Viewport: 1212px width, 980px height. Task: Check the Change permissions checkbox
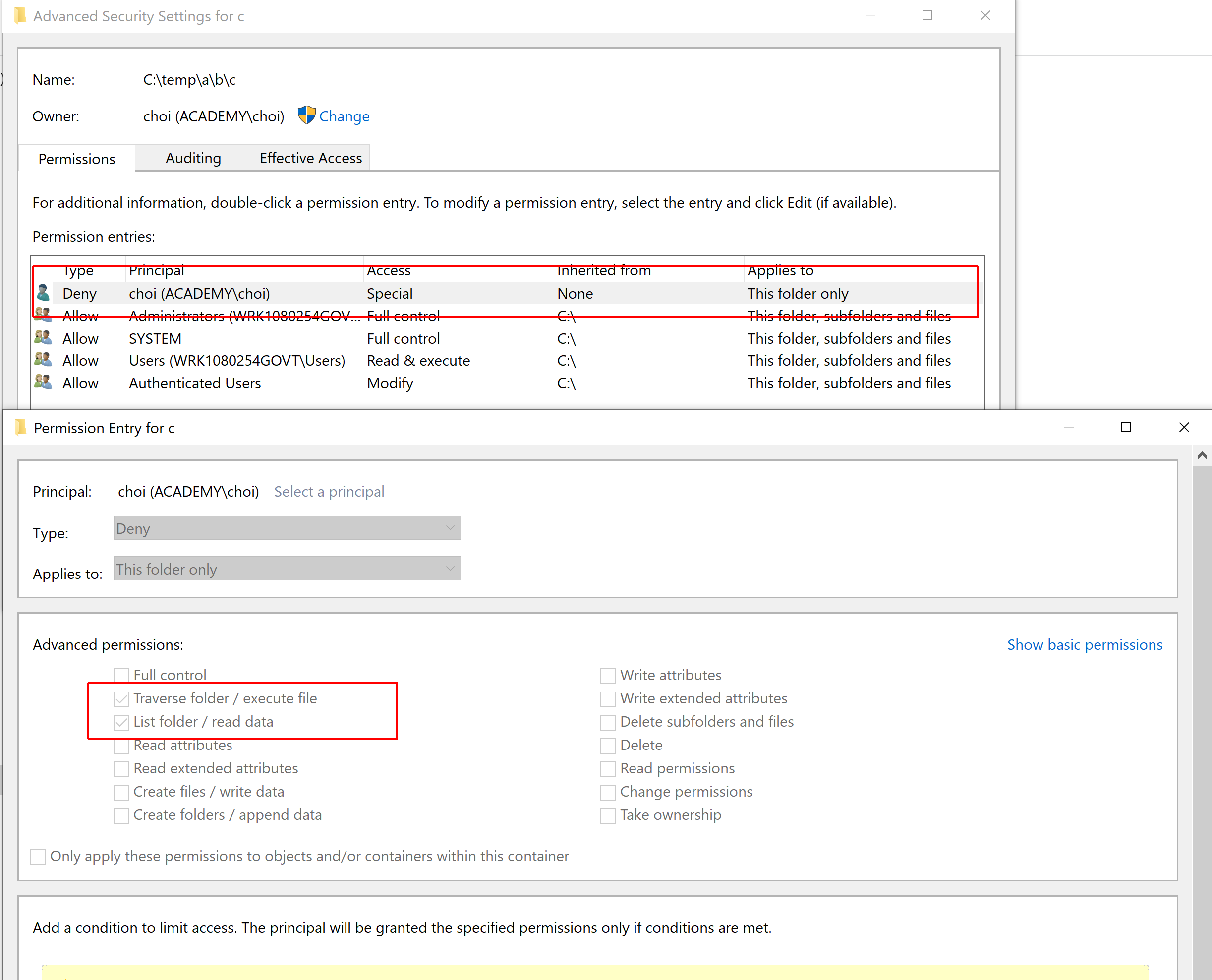point(608,792)
